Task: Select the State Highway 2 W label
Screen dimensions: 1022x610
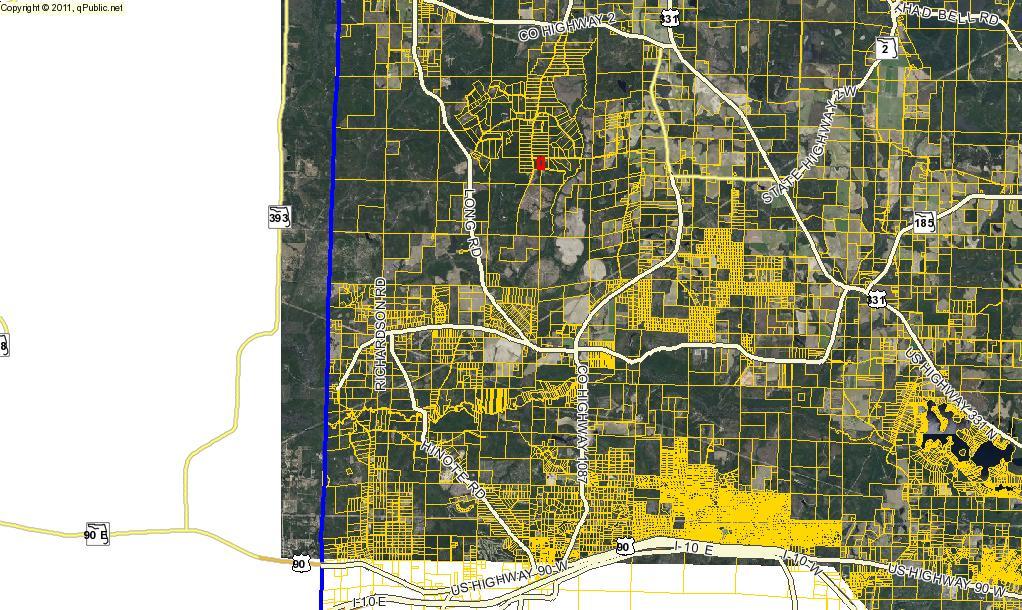Action: 810,146
